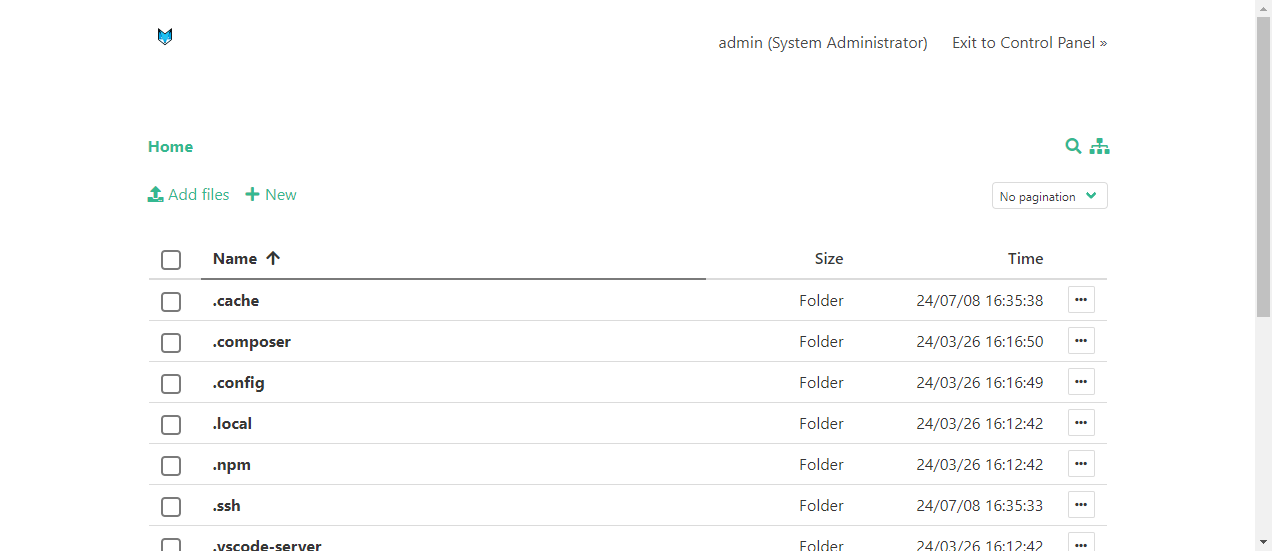Click the plus icon next to New
The image size is (1272, 551).
252,195
